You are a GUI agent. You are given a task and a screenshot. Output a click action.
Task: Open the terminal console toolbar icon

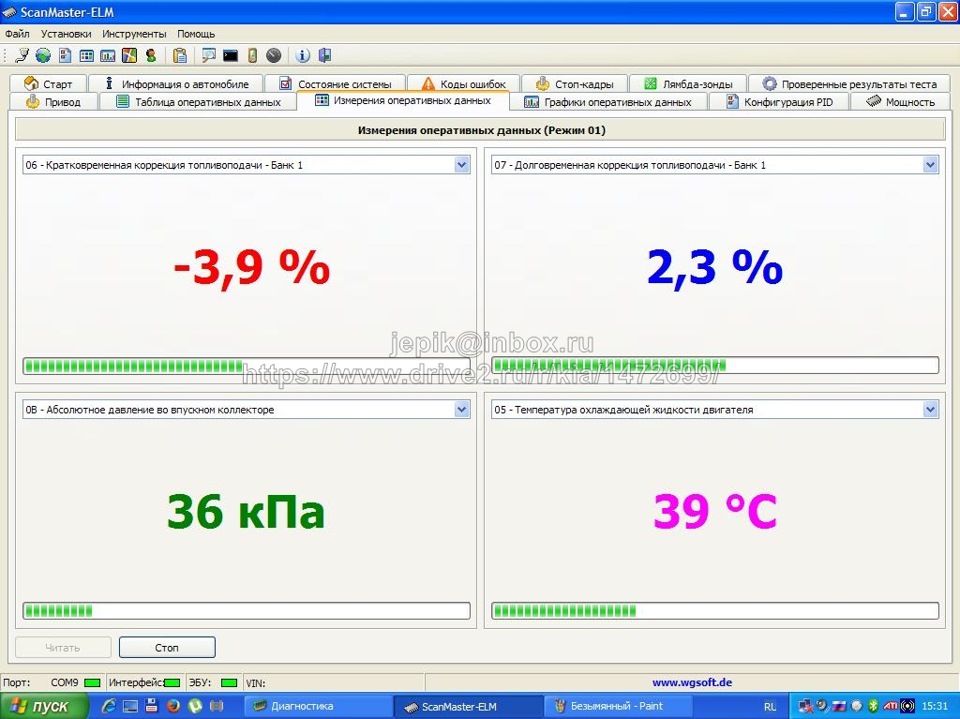(x=231, y=56)
